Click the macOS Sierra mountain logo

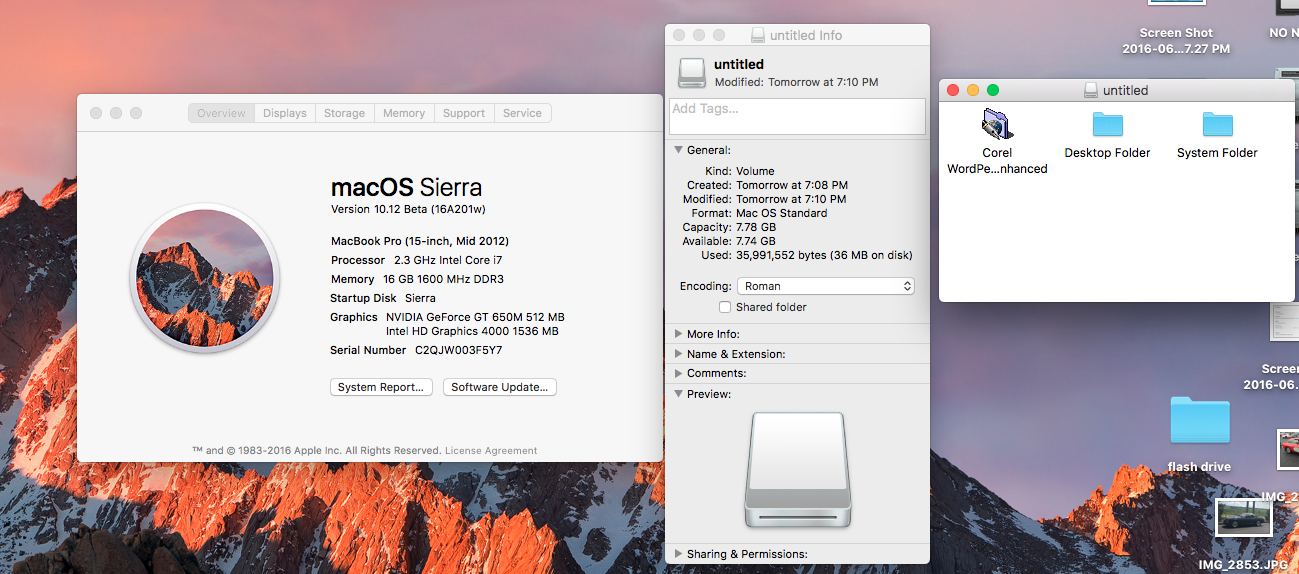coord(205,277)
